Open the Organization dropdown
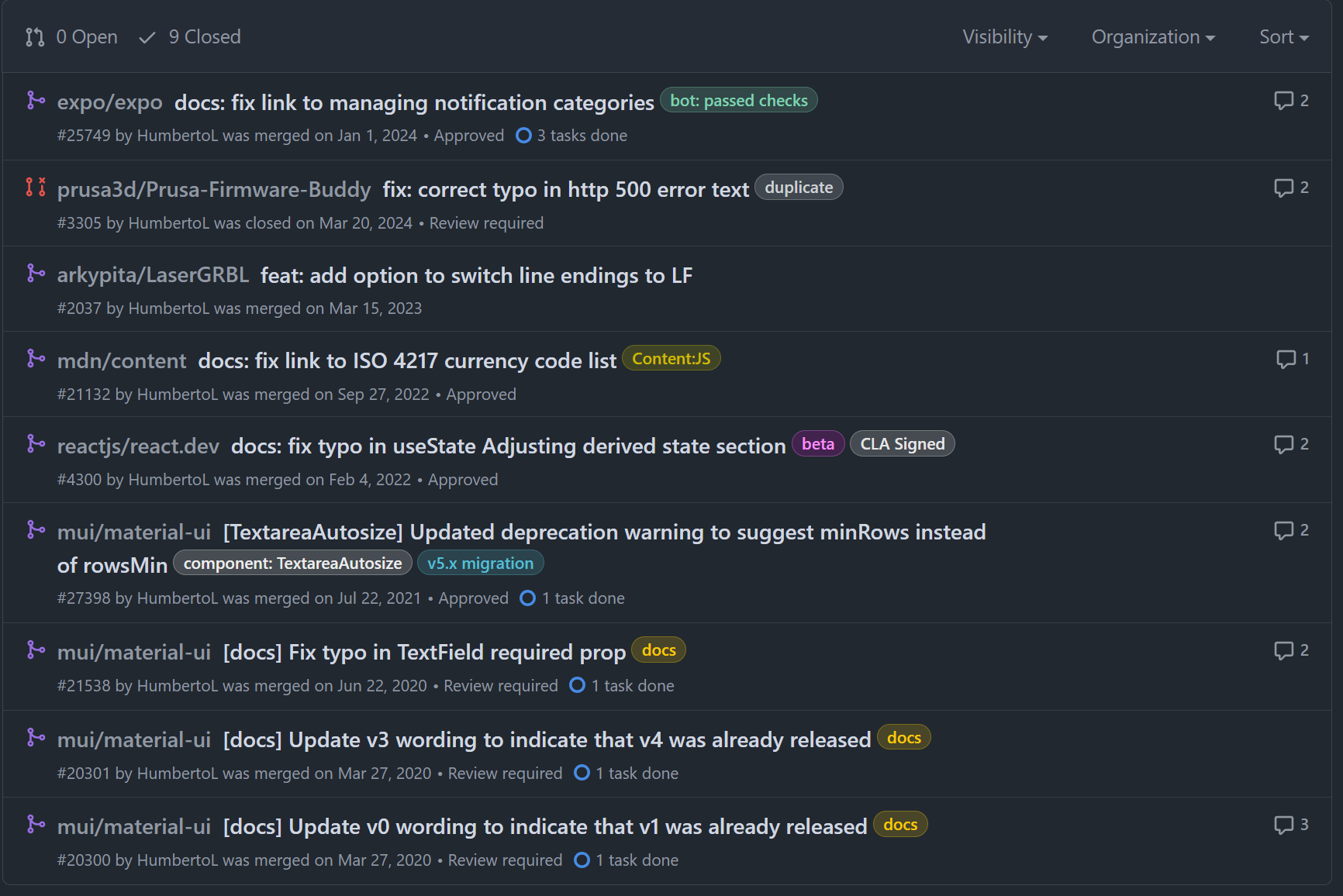Image resolution: width=1343 pixels, height=896 pixels. [x=1152, y=36]
